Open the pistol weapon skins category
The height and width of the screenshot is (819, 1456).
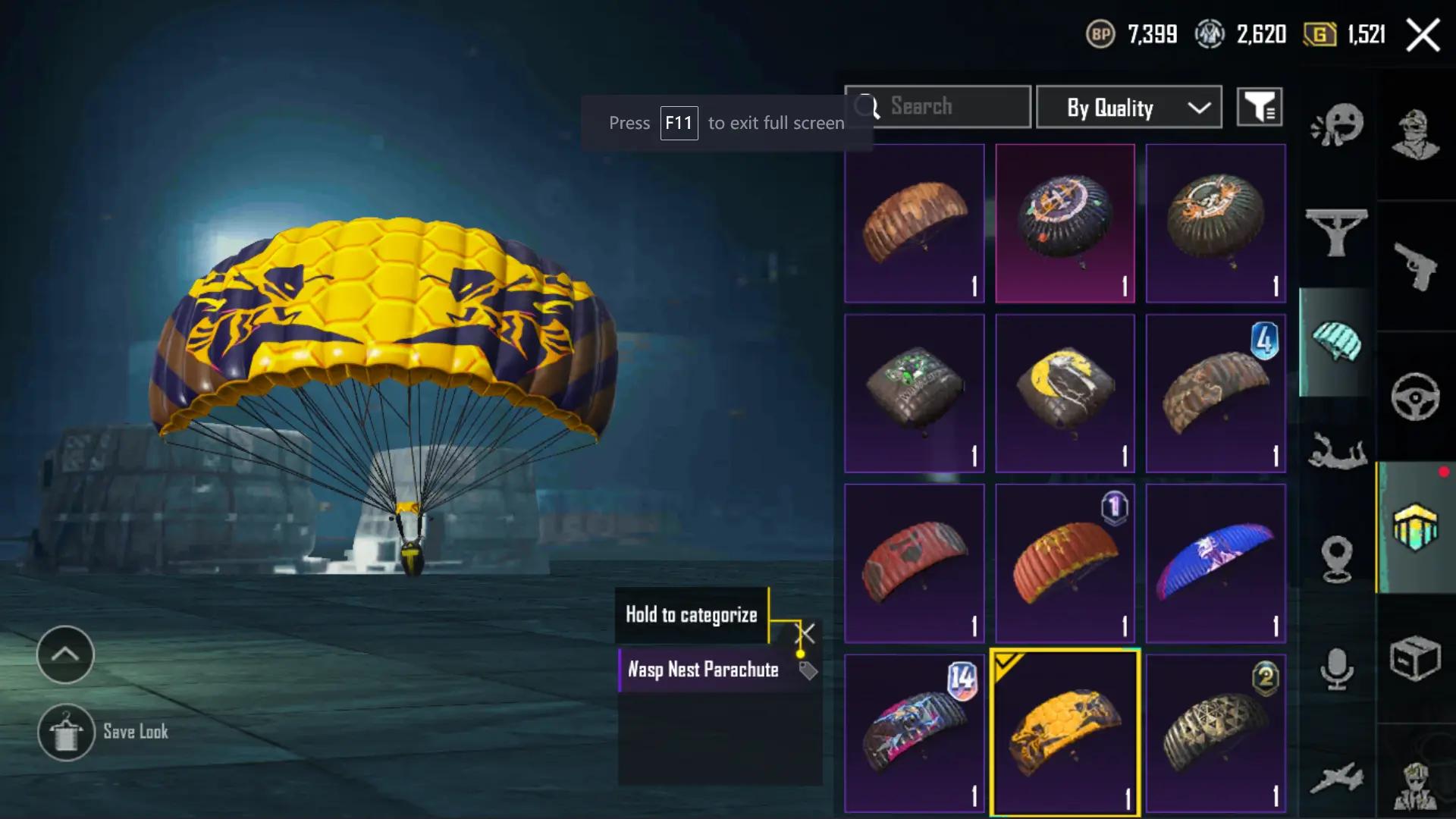coord(1415,266)
